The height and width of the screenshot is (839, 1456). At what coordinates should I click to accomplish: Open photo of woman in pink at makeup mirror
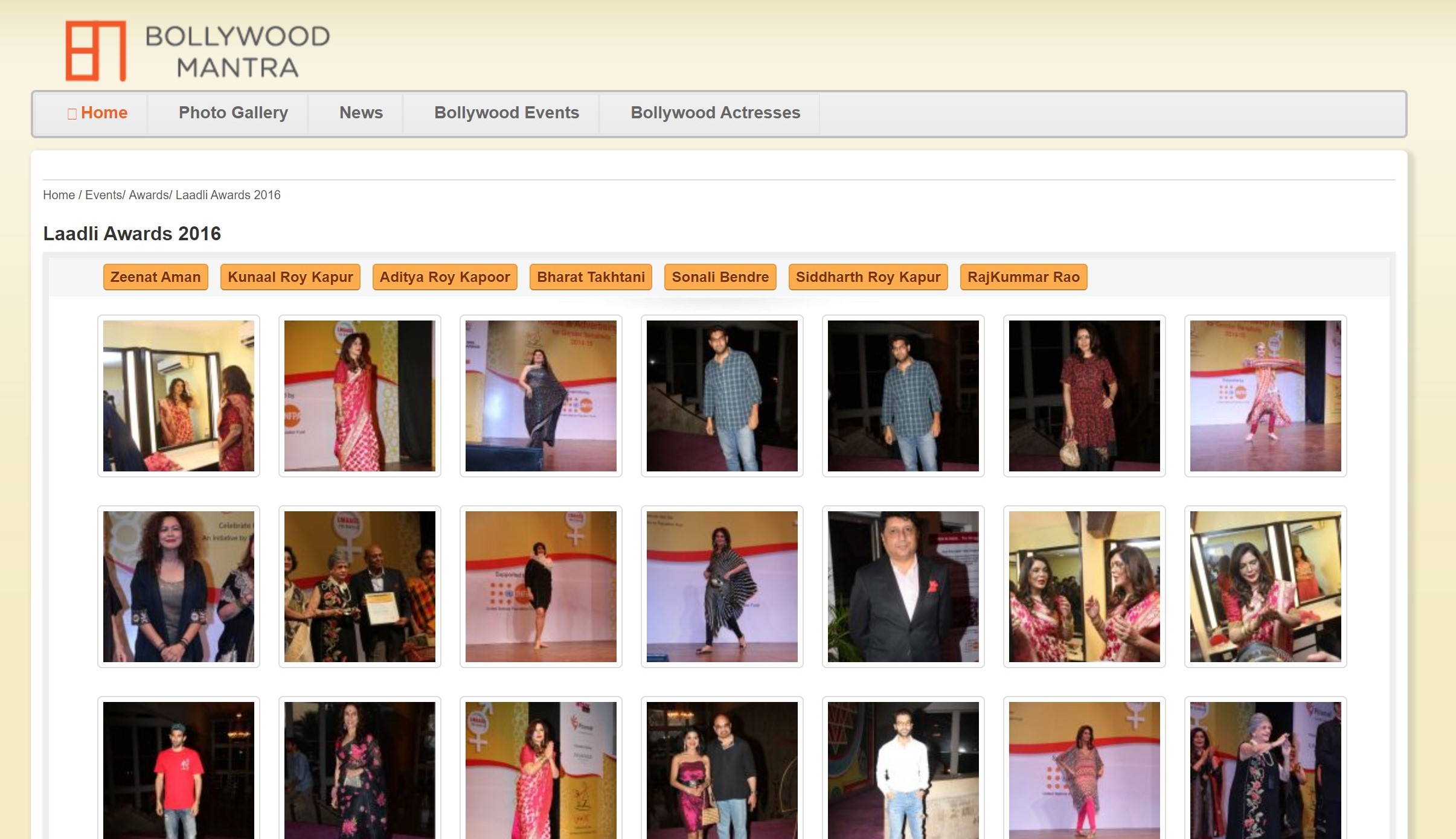[1266, 587]
